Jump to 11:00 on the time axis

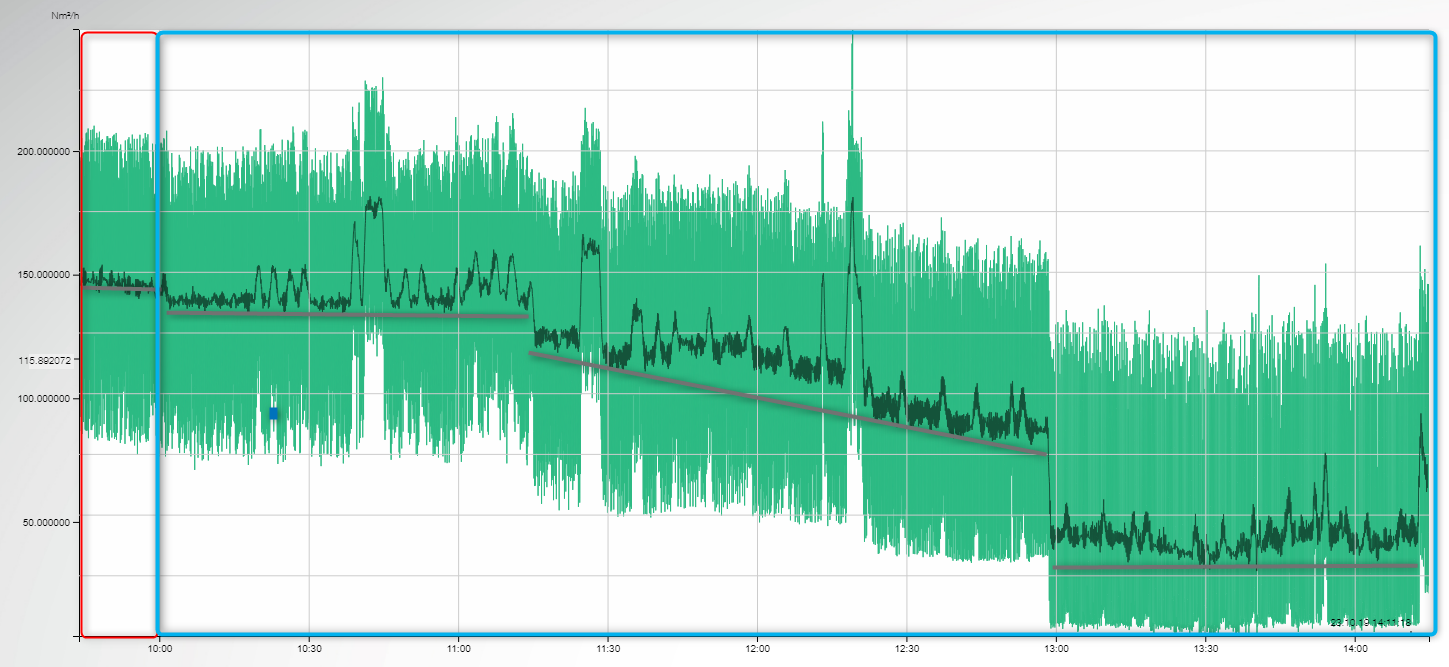pos(459,649)
